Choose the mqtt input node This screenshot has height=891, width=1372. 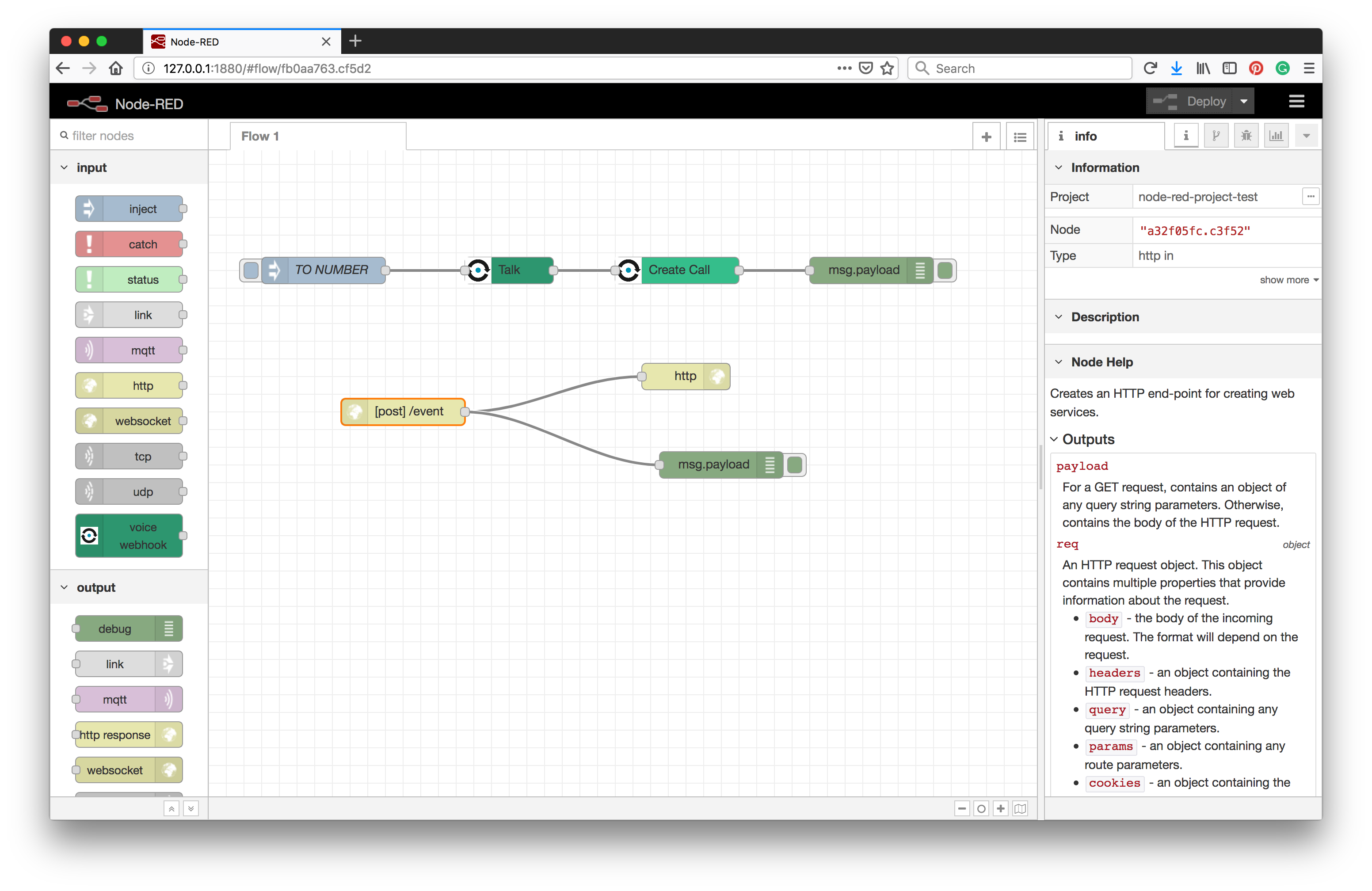point(129,350)
